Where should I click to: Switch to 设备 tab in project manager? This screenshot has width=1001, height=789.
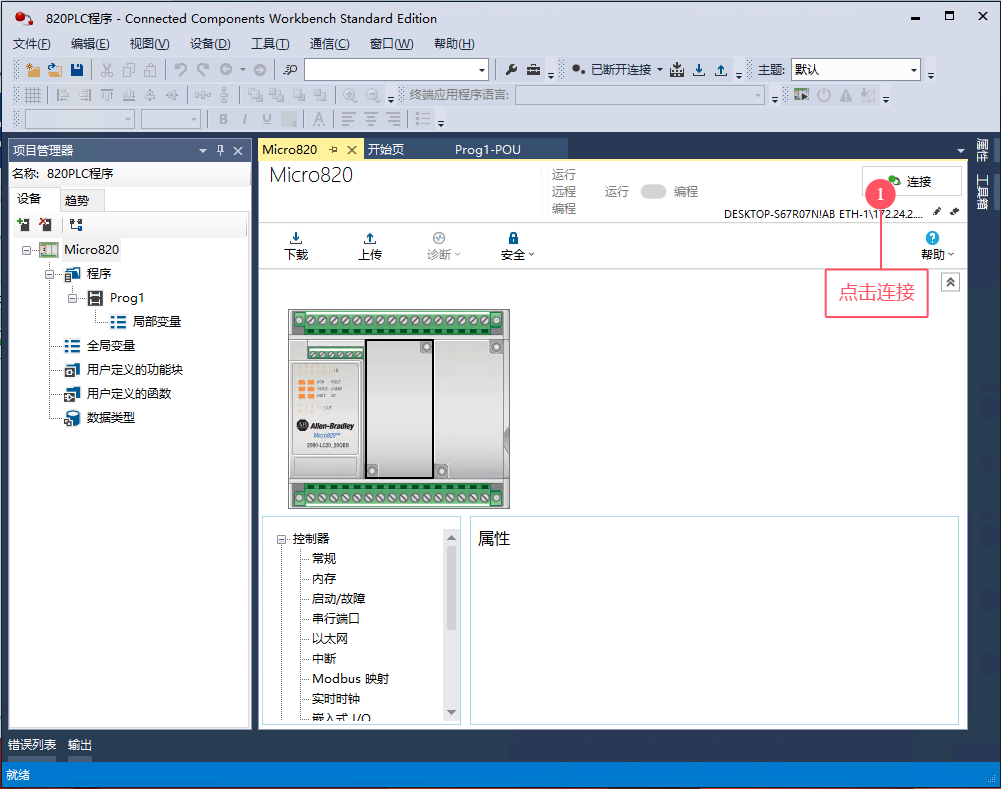point(29,199)
